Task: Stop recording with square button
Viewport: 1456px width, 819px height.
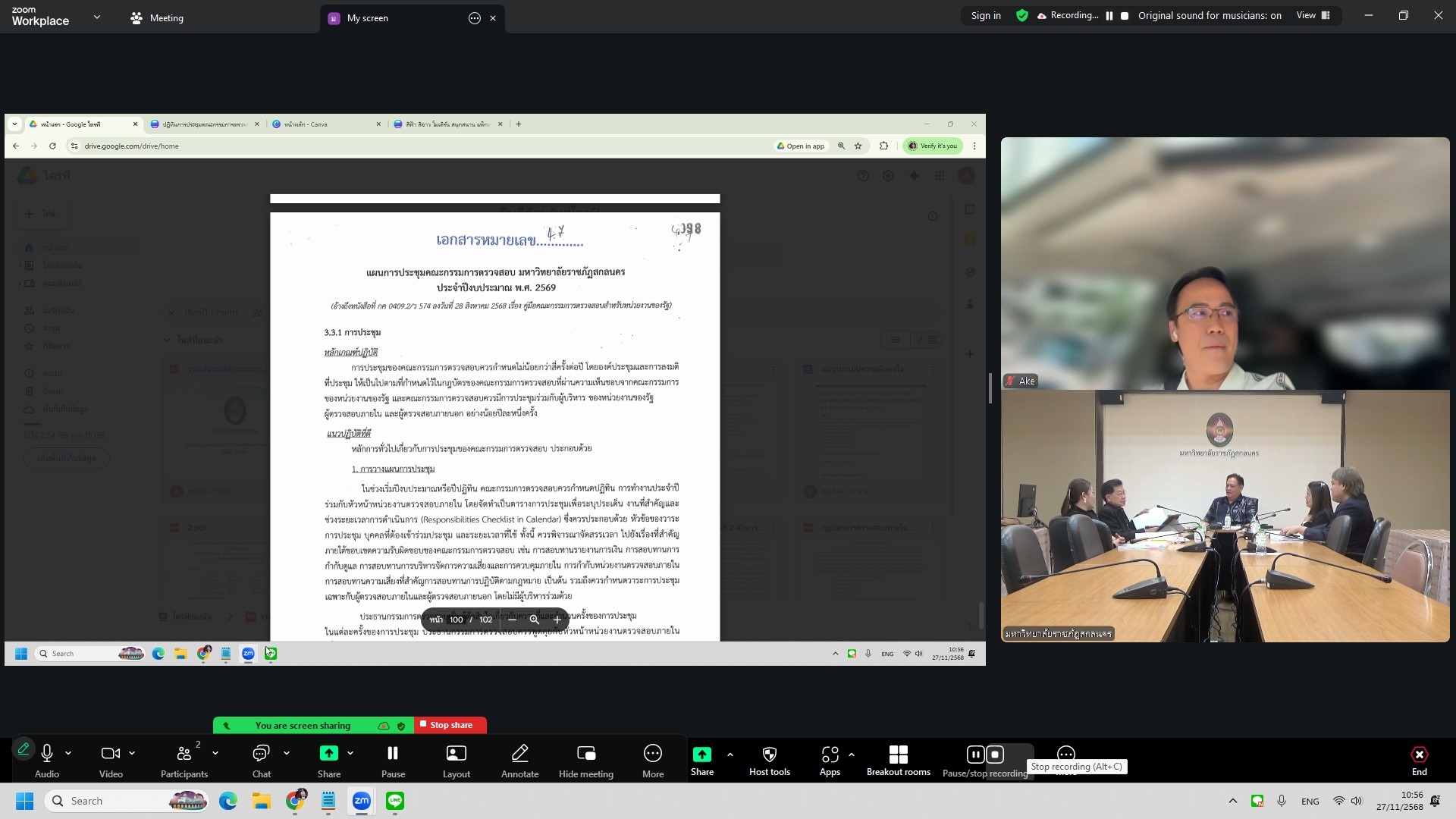Action: 995,755
